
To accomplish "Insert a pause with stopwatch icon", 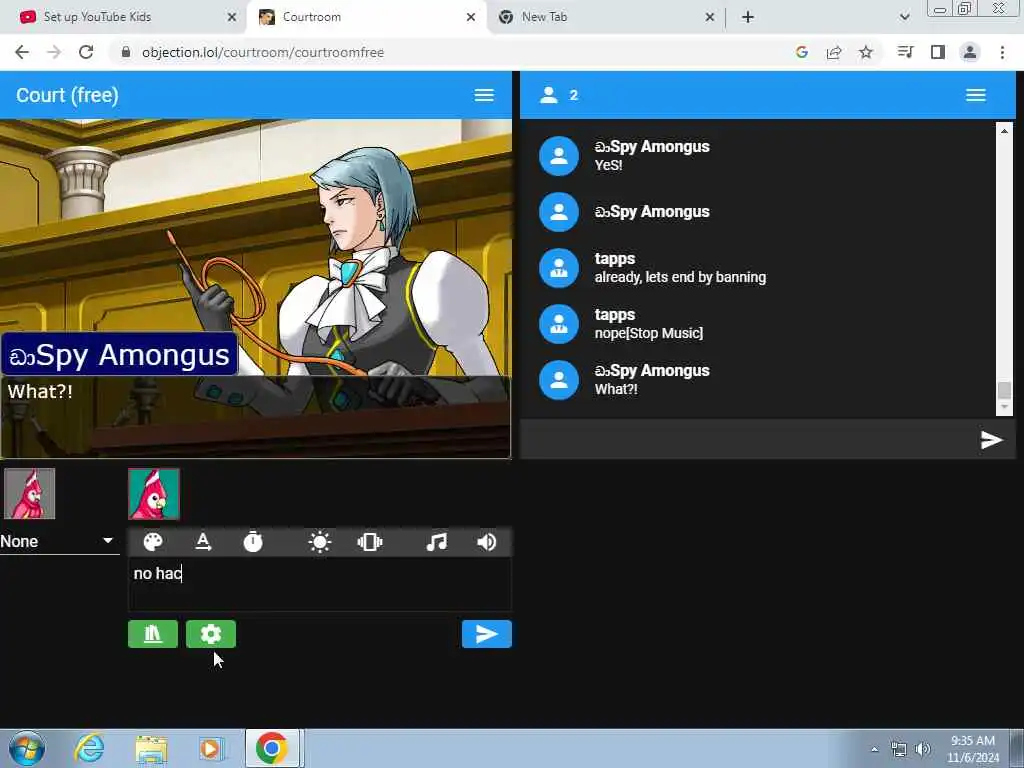I will point(253,542).
